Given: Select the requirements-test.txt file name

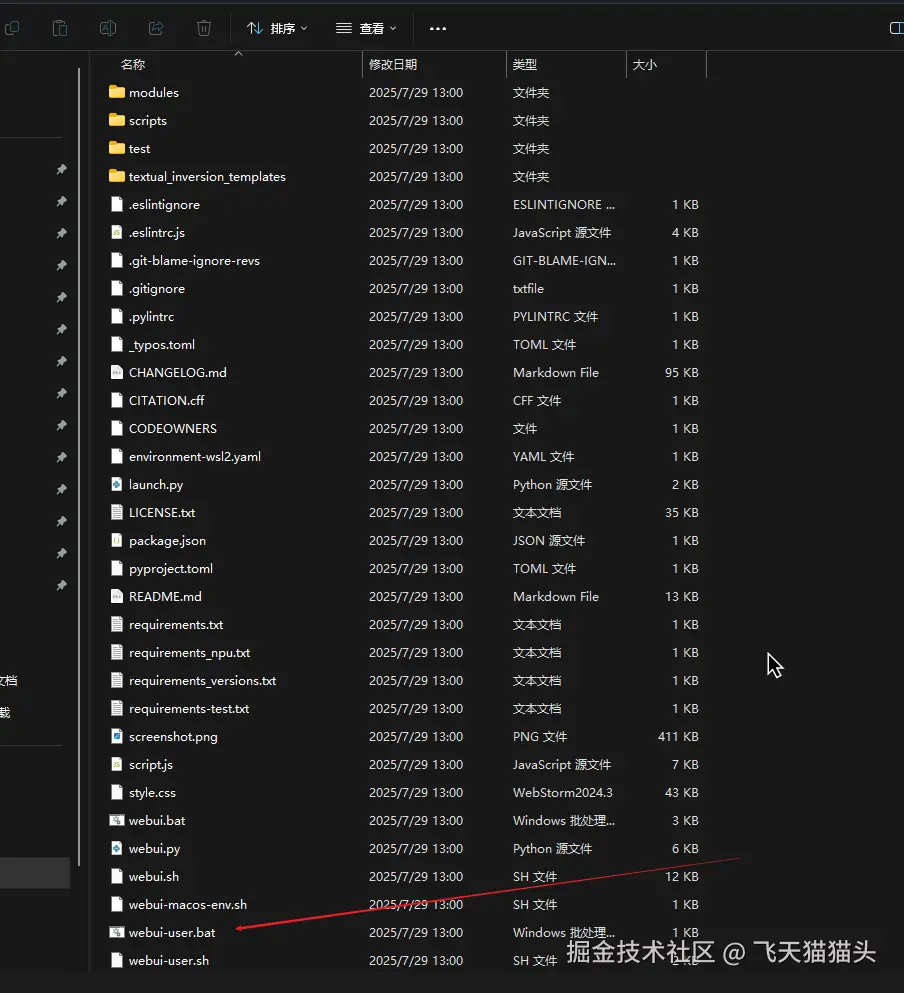Looking at the screenshot, I should [189, 709].
